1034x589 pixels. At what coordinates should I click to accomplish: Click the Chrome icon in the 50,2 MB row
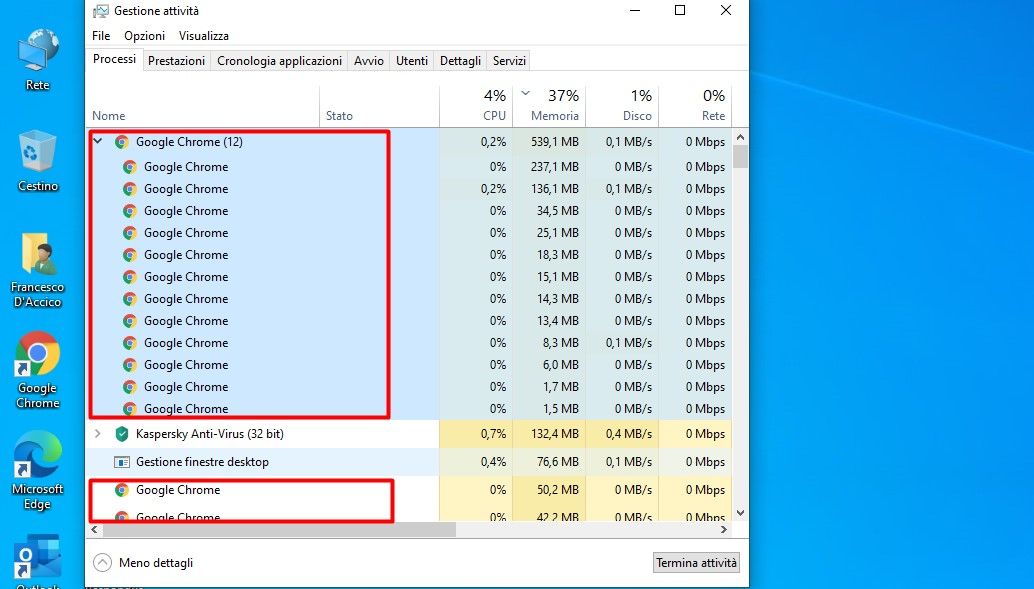[x=121, y=489]
